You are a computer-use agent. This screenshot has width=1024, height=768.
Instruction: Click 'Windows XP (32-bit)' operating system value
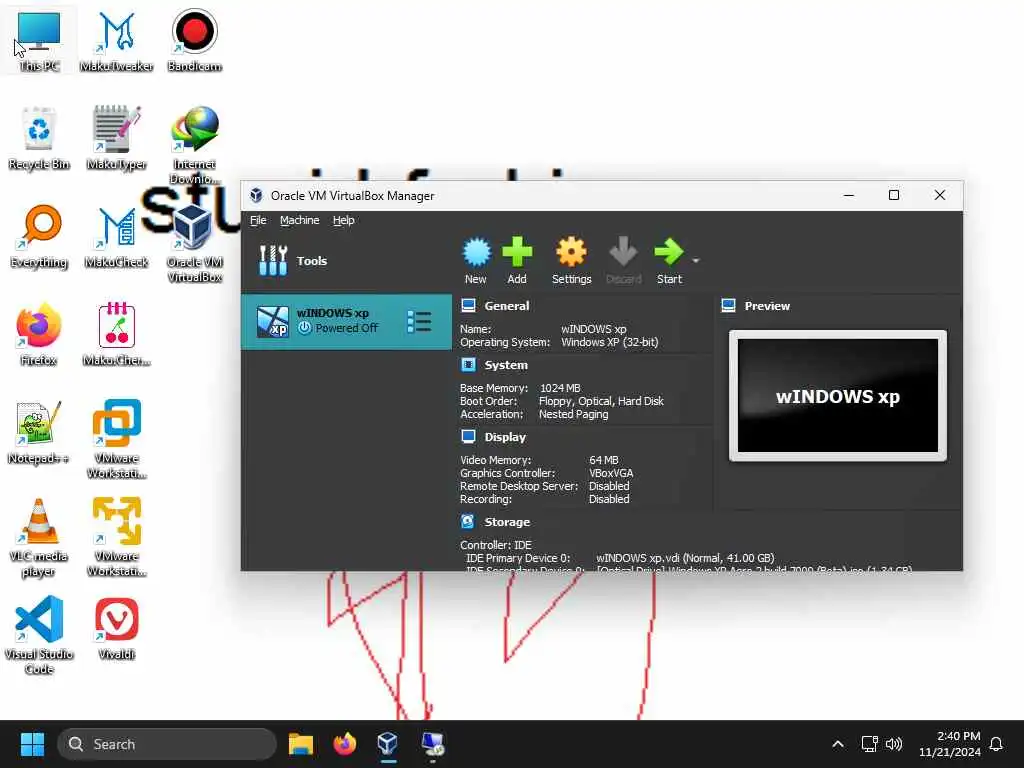tap(610, 342)
